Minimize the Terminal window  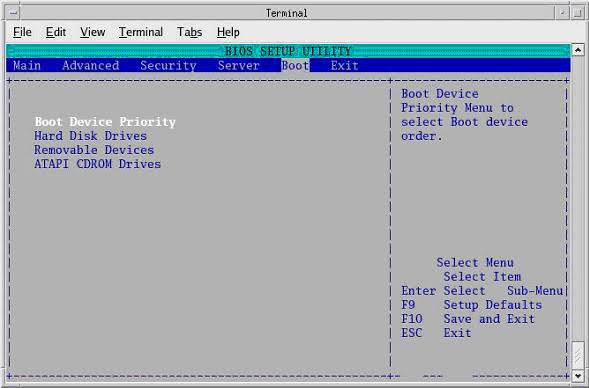point(562,13)
